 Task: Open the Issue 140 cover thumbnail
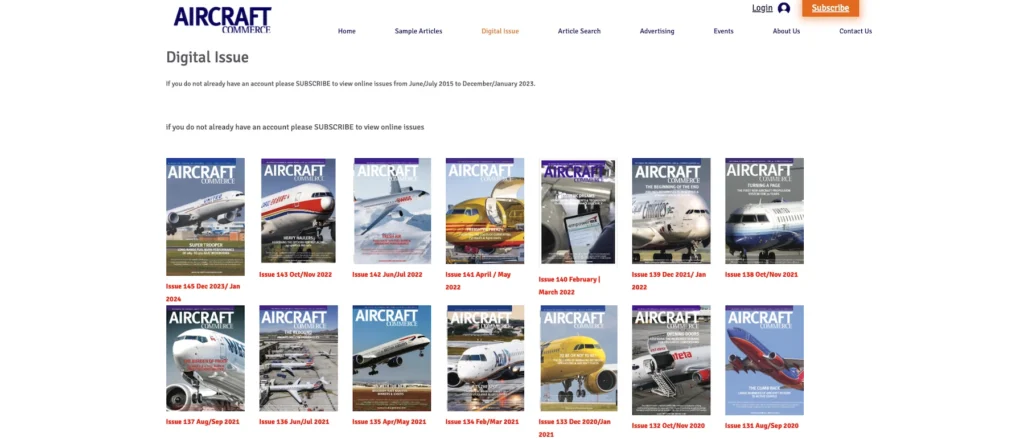pyautogui.click(x=578, y=212)
